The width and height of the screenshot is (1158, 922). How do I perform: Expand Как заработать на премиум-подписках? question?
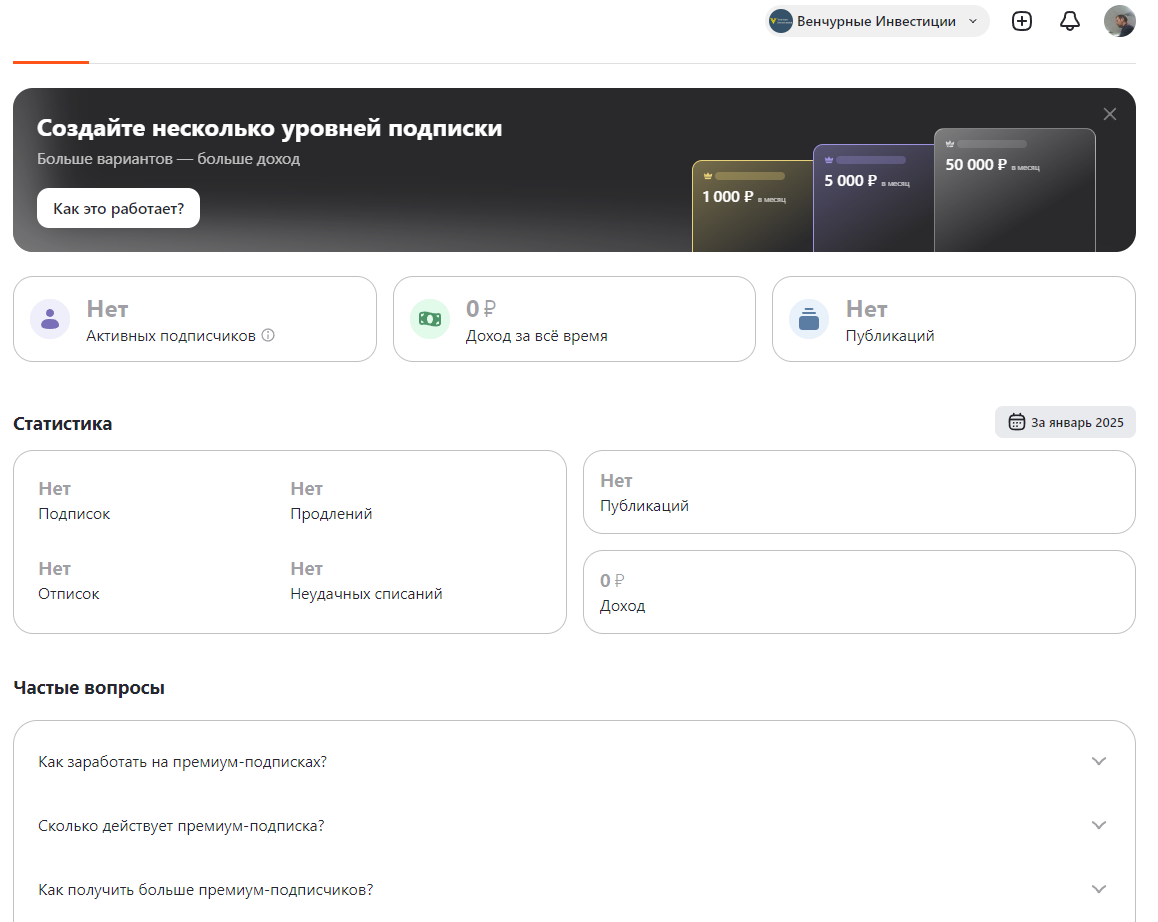pos(574,762)
